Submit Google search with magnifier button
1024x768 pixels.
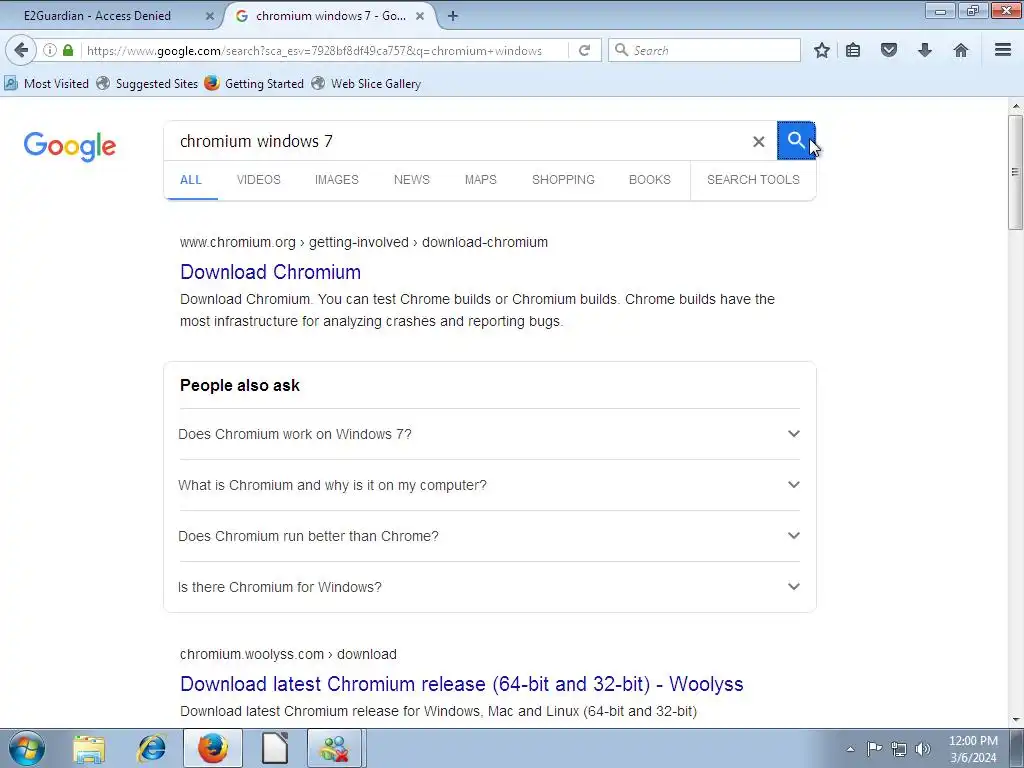click(x=796, y=140)
